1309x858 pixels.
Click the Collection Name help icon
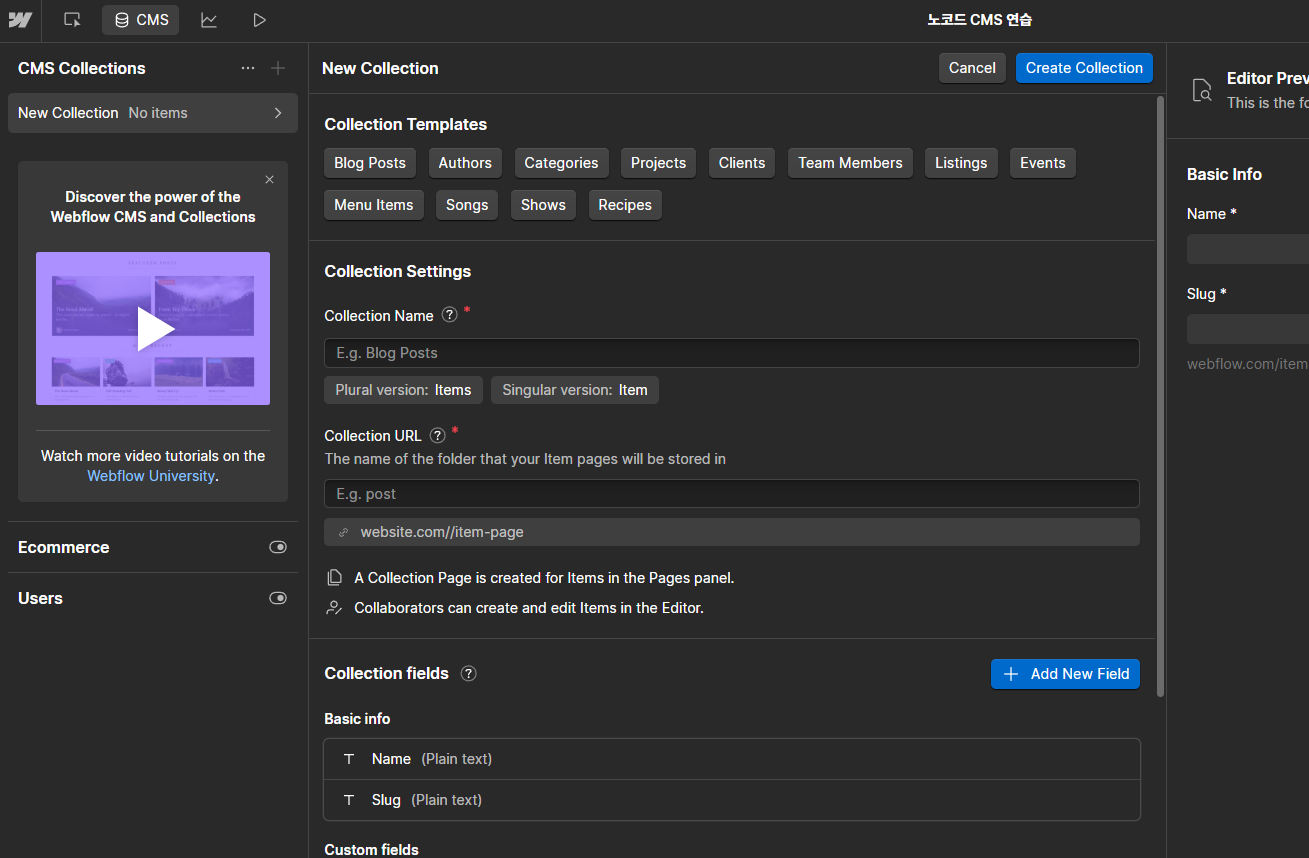point(450,315)
